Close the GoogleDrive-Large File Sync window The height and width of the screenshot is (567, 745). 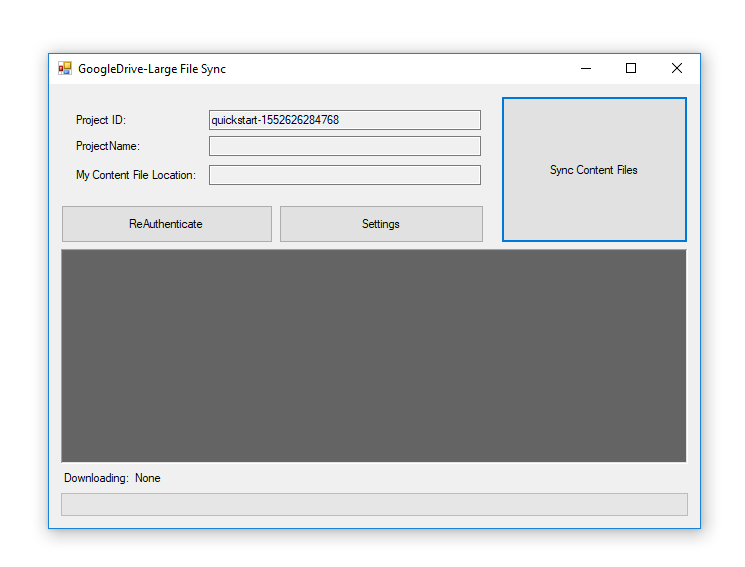pyautogui.click(x=677, y=68)
